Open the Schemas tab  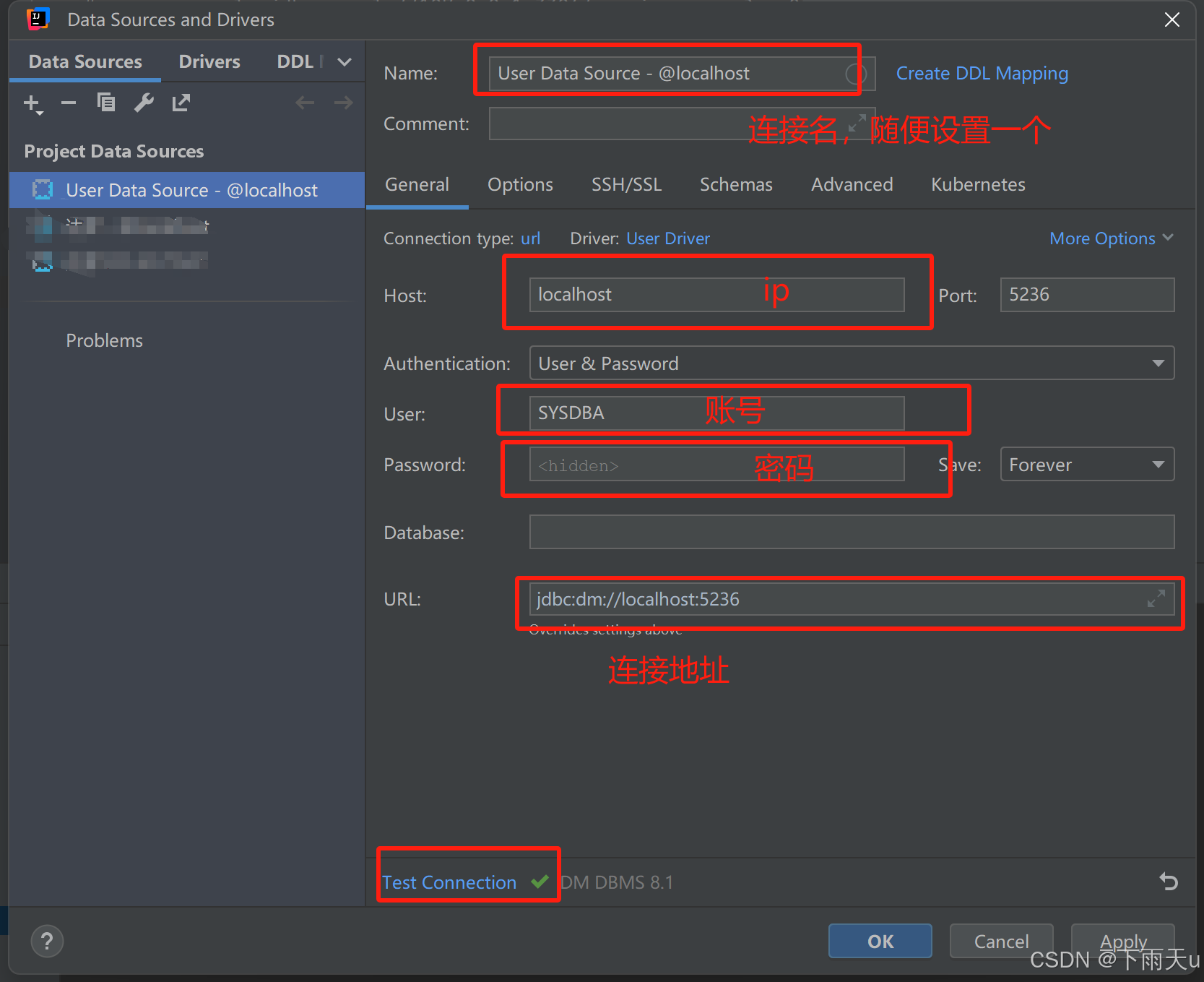point(736,185)
